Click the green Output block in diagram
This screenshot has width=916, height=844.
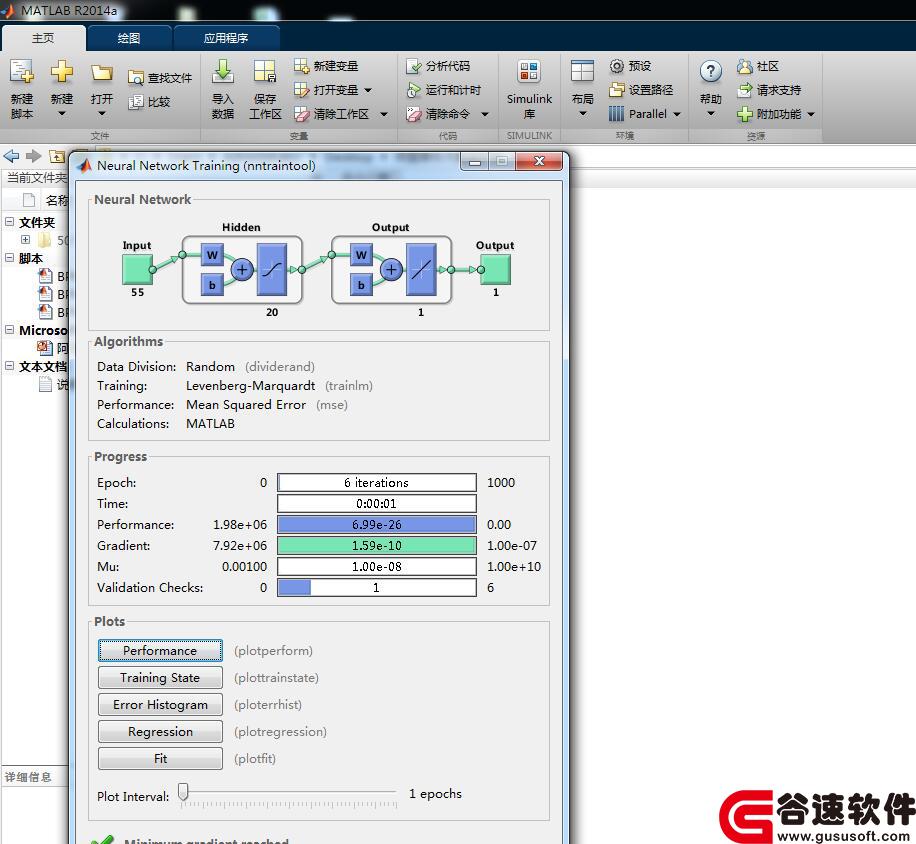(x=495, y=269)
